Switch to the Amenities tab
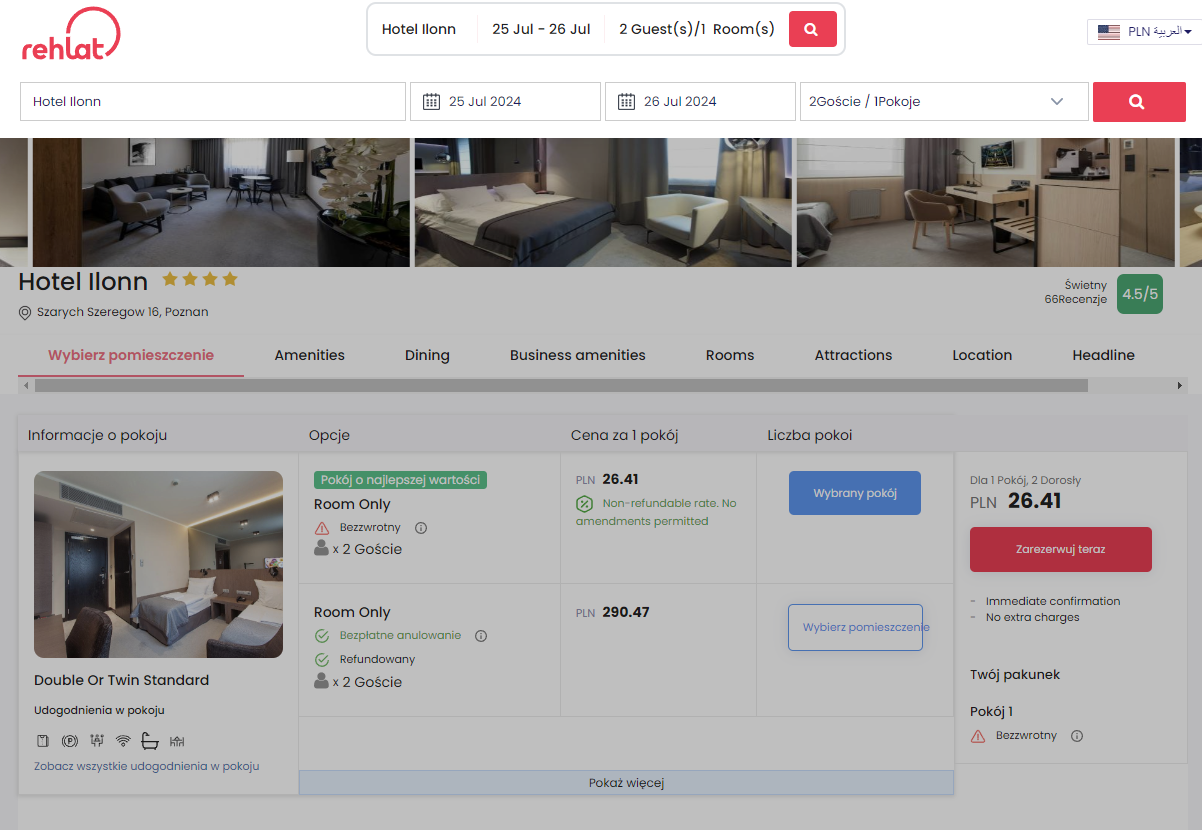 (x=310, y=355)
